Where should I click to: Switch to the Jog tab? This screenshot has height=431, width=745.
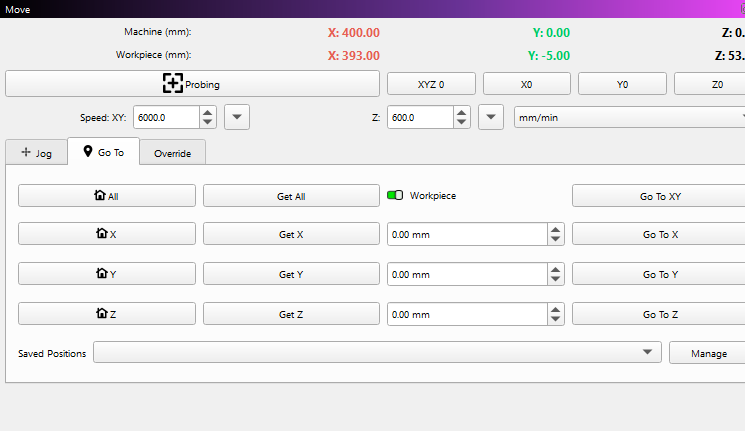pos(36,153)
